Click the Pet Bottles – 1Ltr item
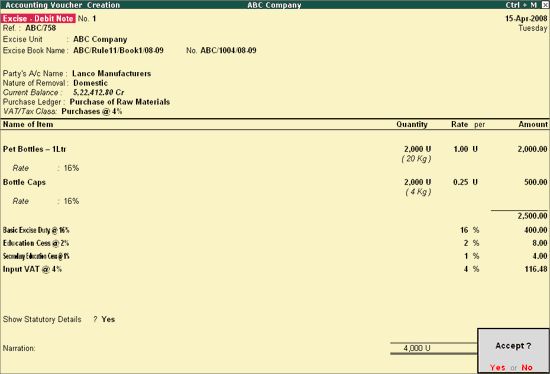This screenshot has height=374, width=550. [34, 149]
